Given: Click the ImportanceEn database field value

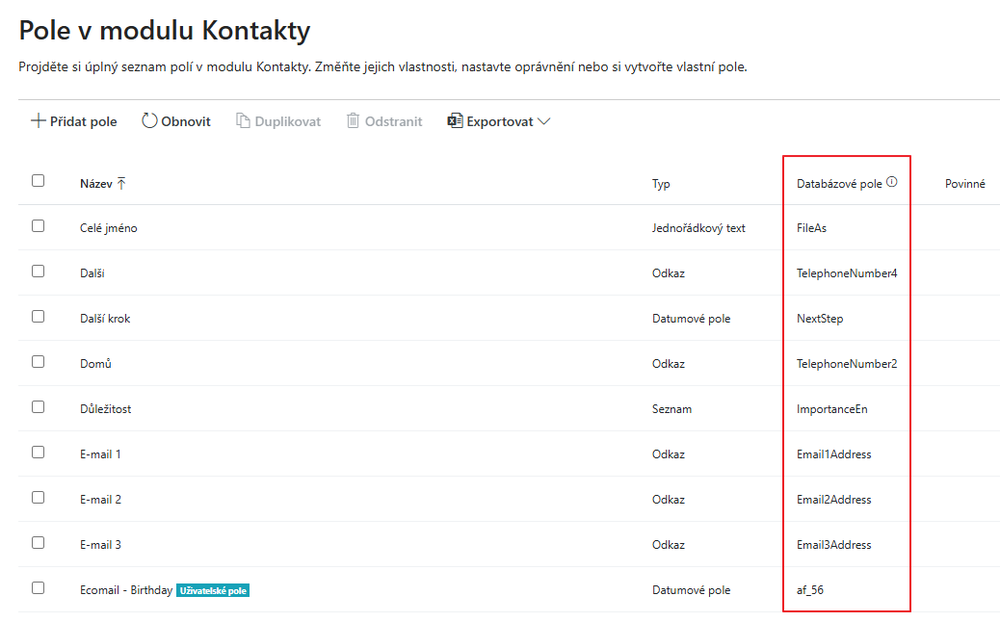Looking at the screenshot, I should click(x=832, y=409).
